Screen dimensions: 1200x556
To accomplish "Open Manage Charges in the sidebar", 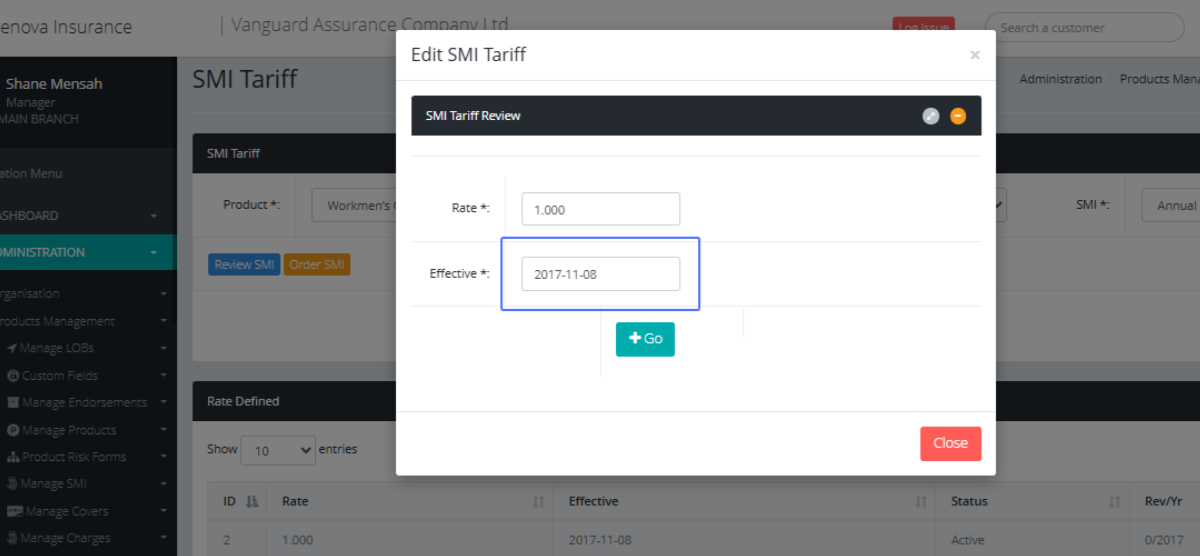I will (x=66, y=538).
